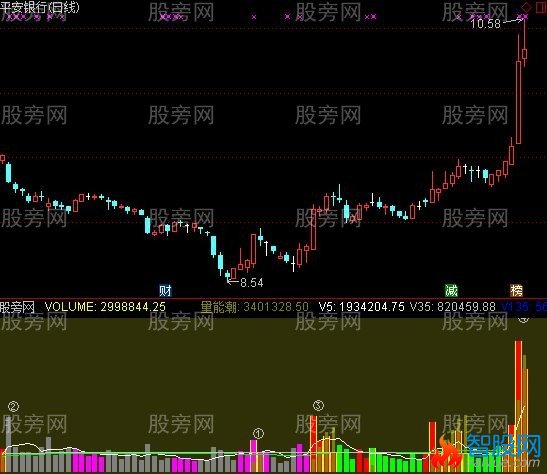Click the circled ② volume marker
The width and height of the screenshot is (547, 474).
click(13, 406)
